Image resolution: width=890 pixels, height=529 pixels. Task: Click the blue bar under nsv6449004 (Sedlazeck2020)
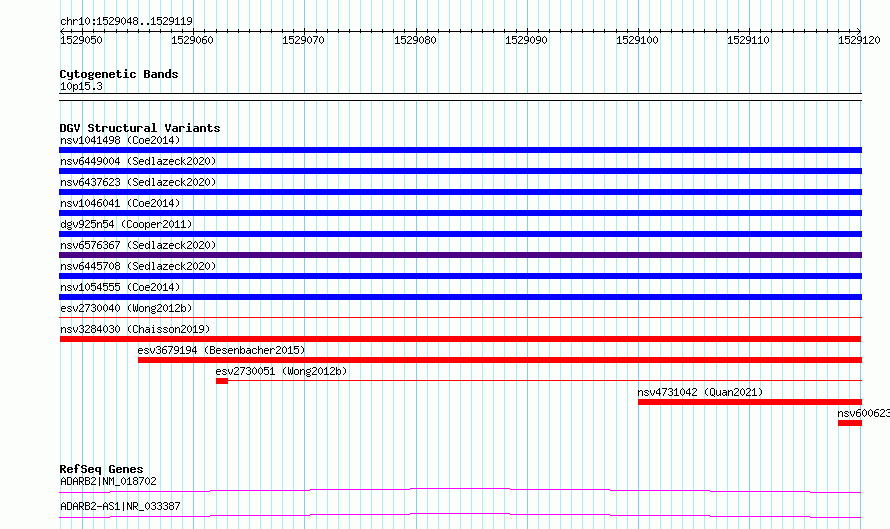[460, 171]
